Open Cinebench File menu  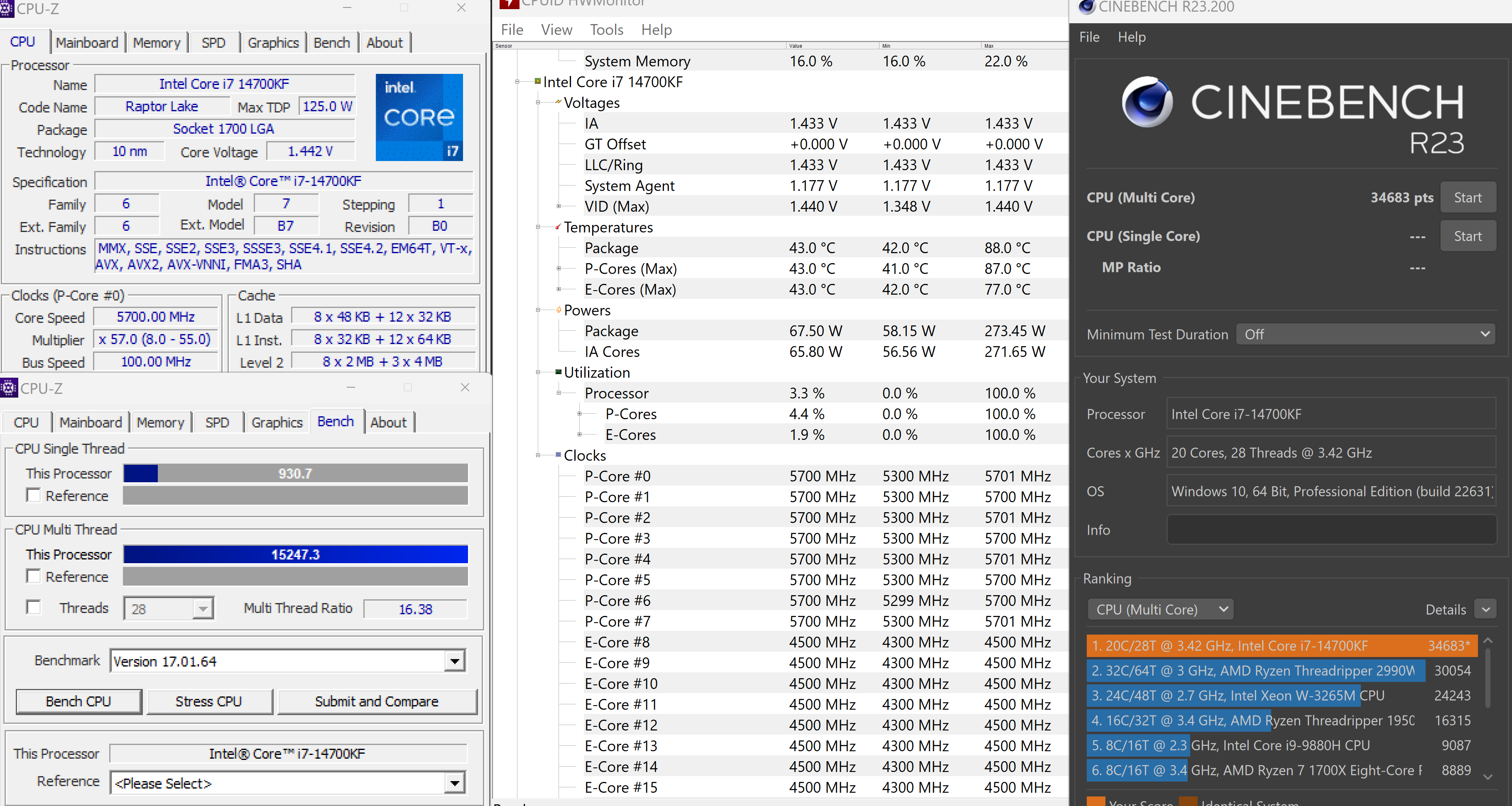pos(1089,37)
